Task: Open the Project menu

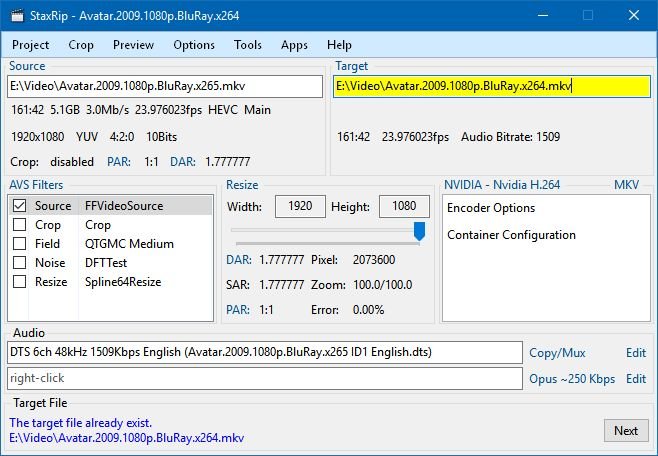Action: pos(31,45)
